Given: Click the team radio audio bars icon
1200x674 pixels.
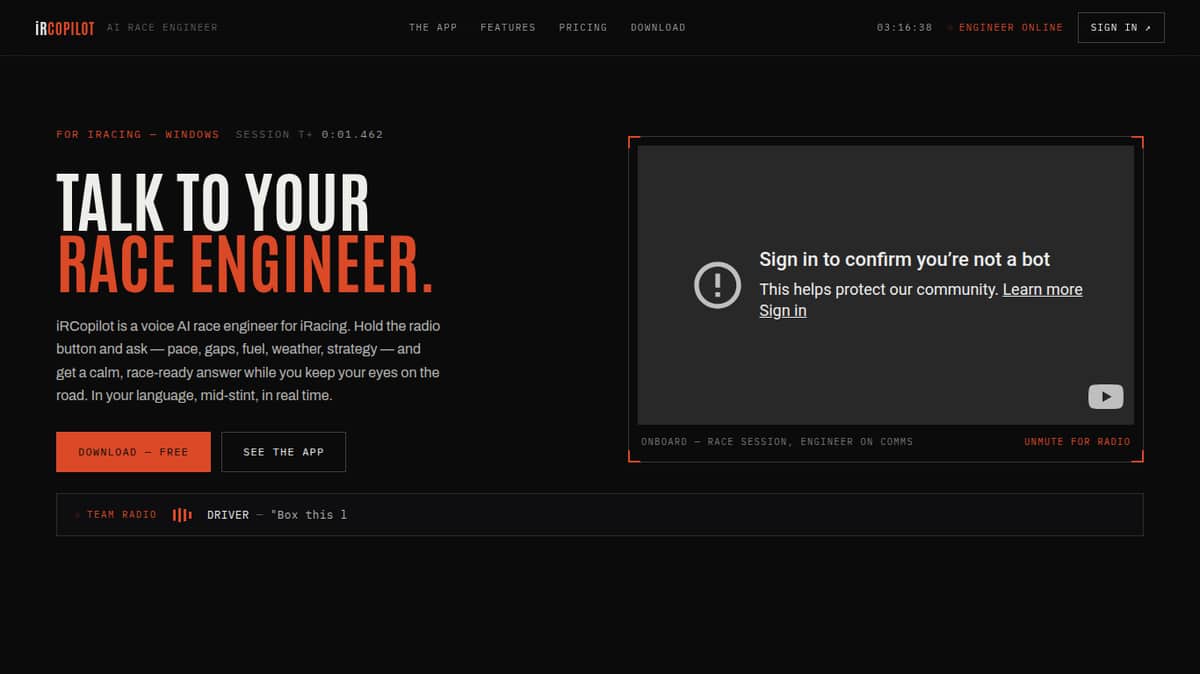Looking at the screenshot, I should (182, 515).
